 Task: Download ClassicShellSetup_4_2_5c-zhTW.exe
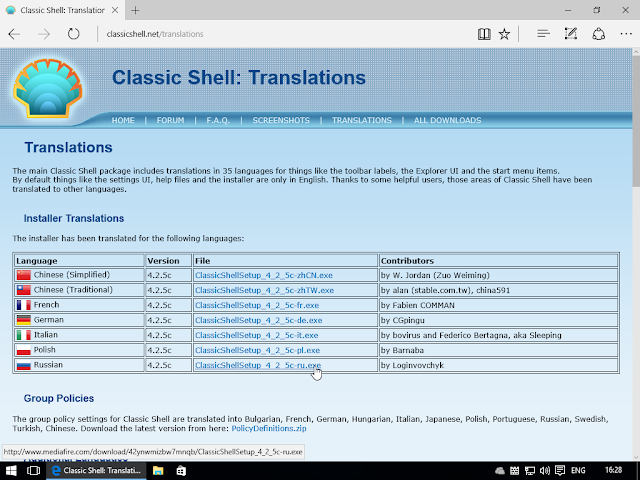point(264,290)
